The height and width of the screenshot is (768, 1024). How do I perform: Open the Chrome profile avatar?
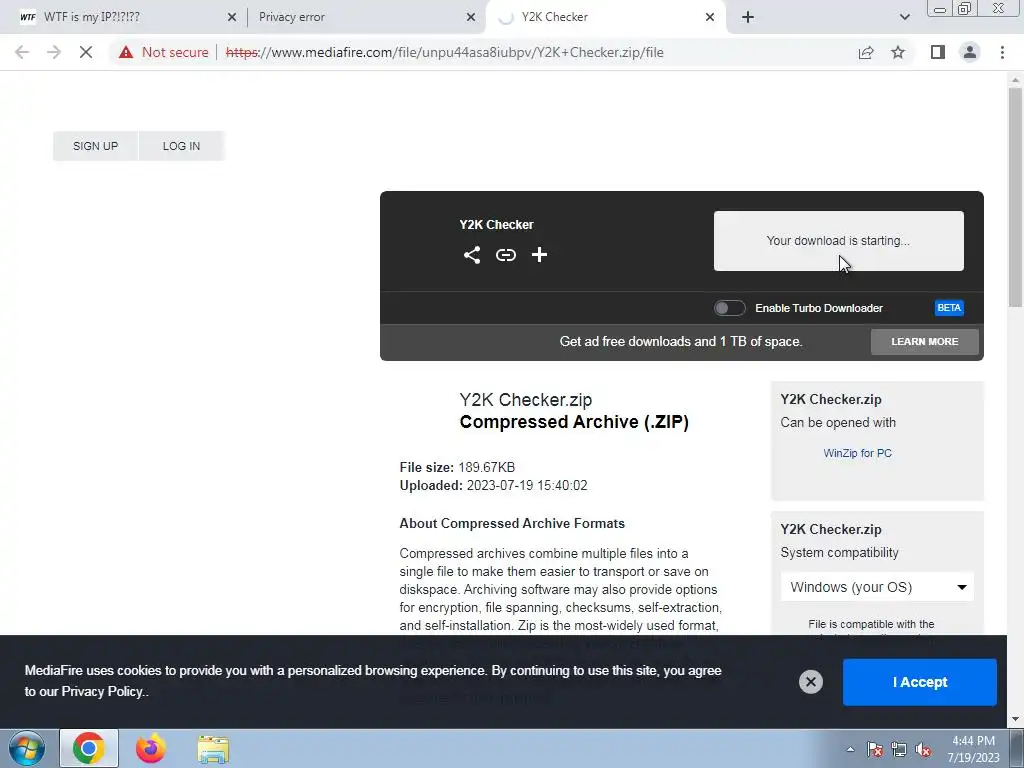(970, 52)
